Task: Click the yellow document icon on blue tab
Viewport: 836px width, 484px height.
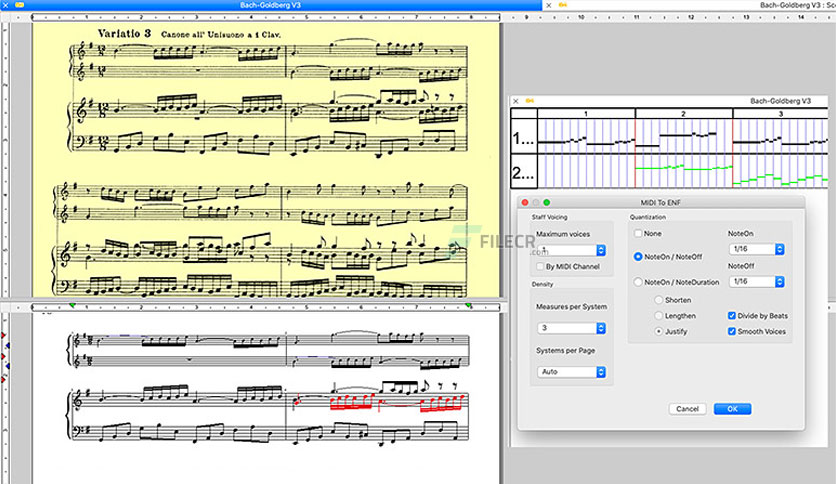Action: [x=20, y=5]
